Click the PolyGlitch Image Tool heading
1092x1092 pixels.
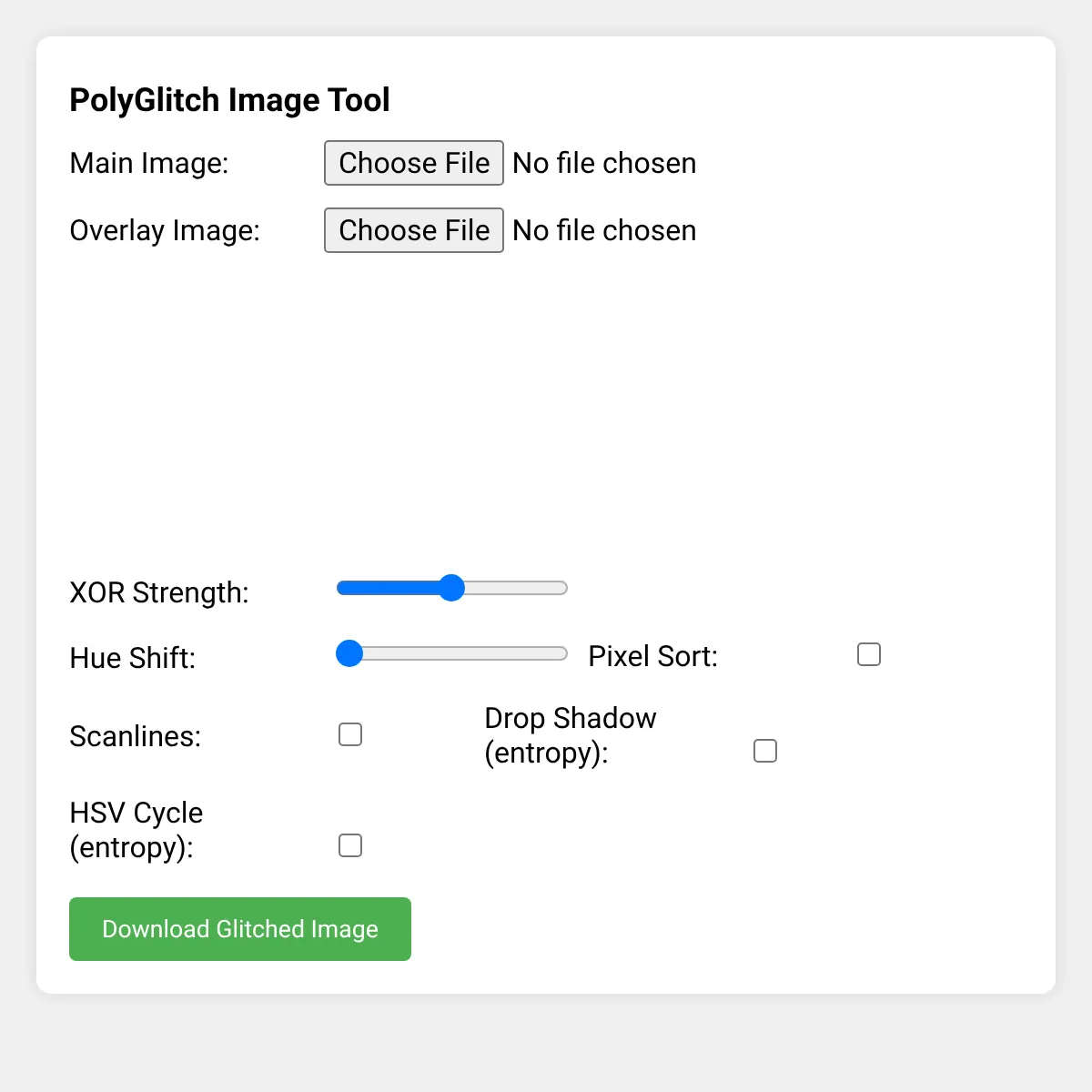[x=229, y=99]
